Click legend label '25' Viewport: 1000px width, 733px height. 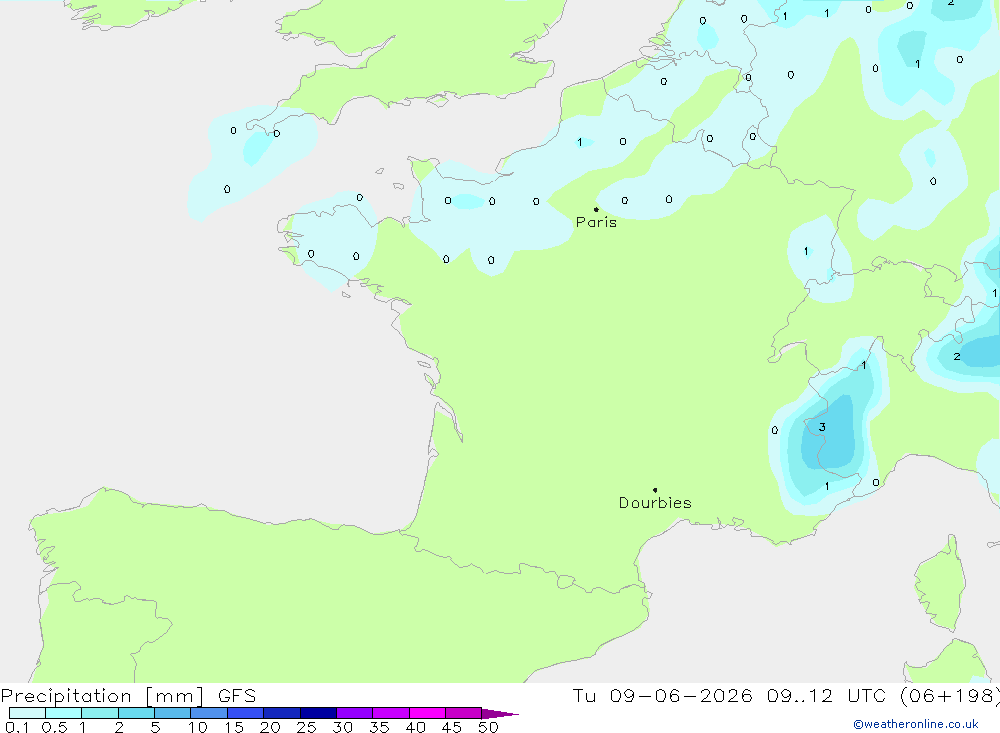[306, 727]
